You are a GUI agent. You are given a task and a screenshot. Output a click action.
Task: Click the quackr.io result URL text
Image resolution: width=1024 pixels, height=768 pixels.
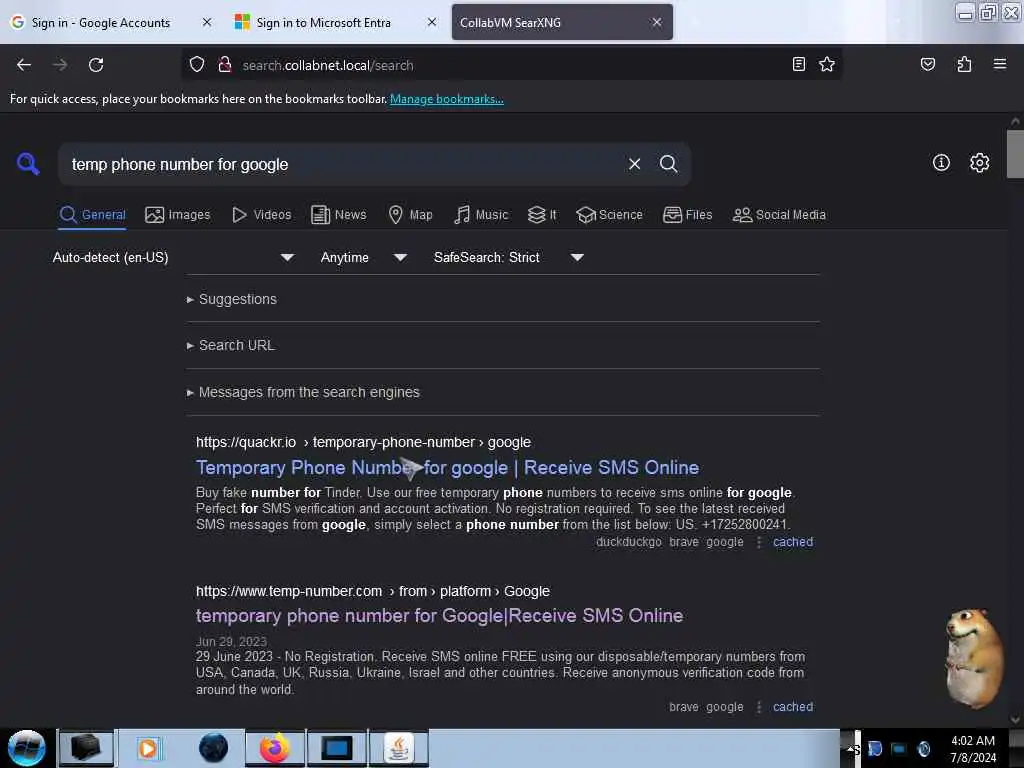[x=363, y=442]
